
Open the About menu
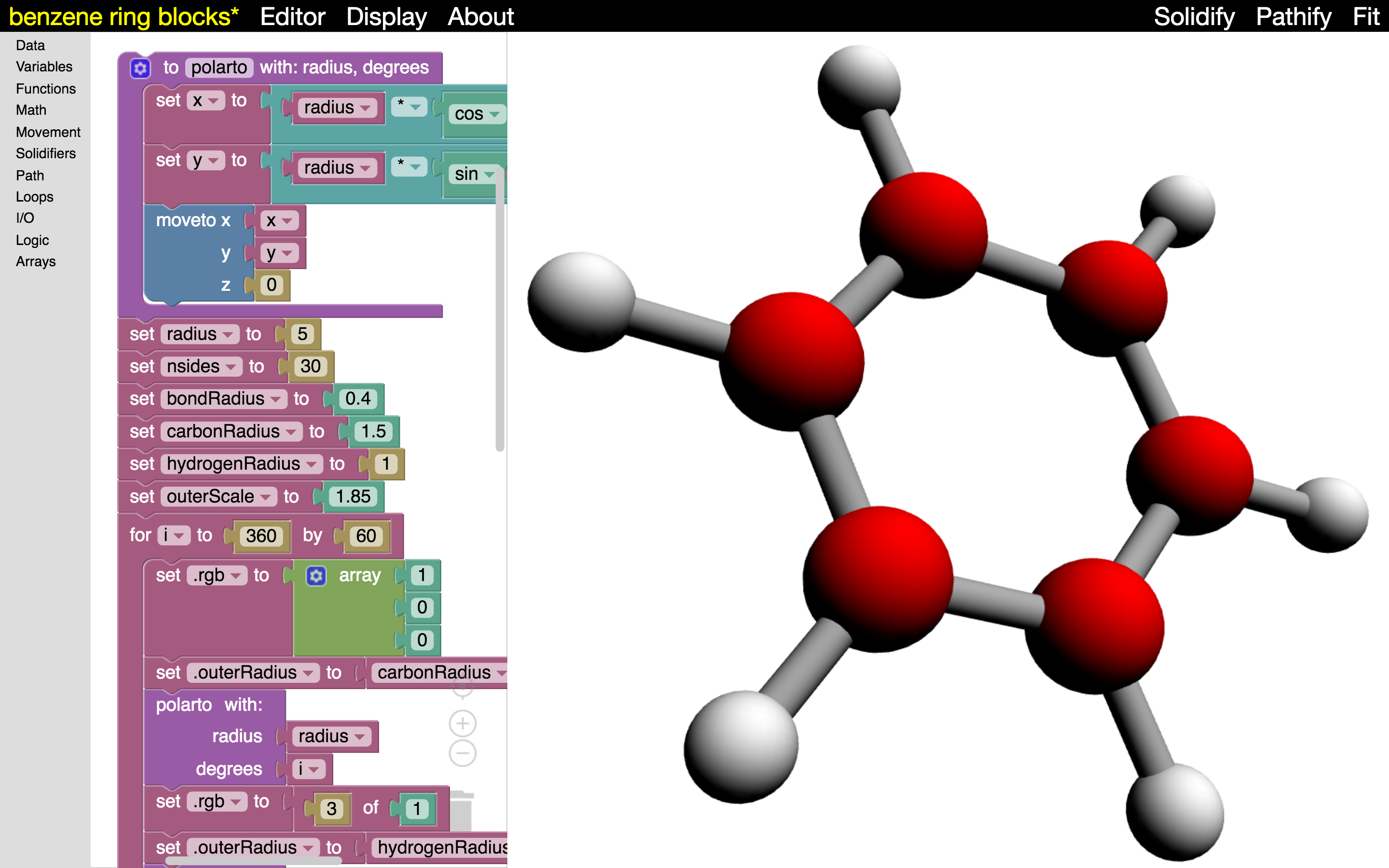tap(480, 17)
